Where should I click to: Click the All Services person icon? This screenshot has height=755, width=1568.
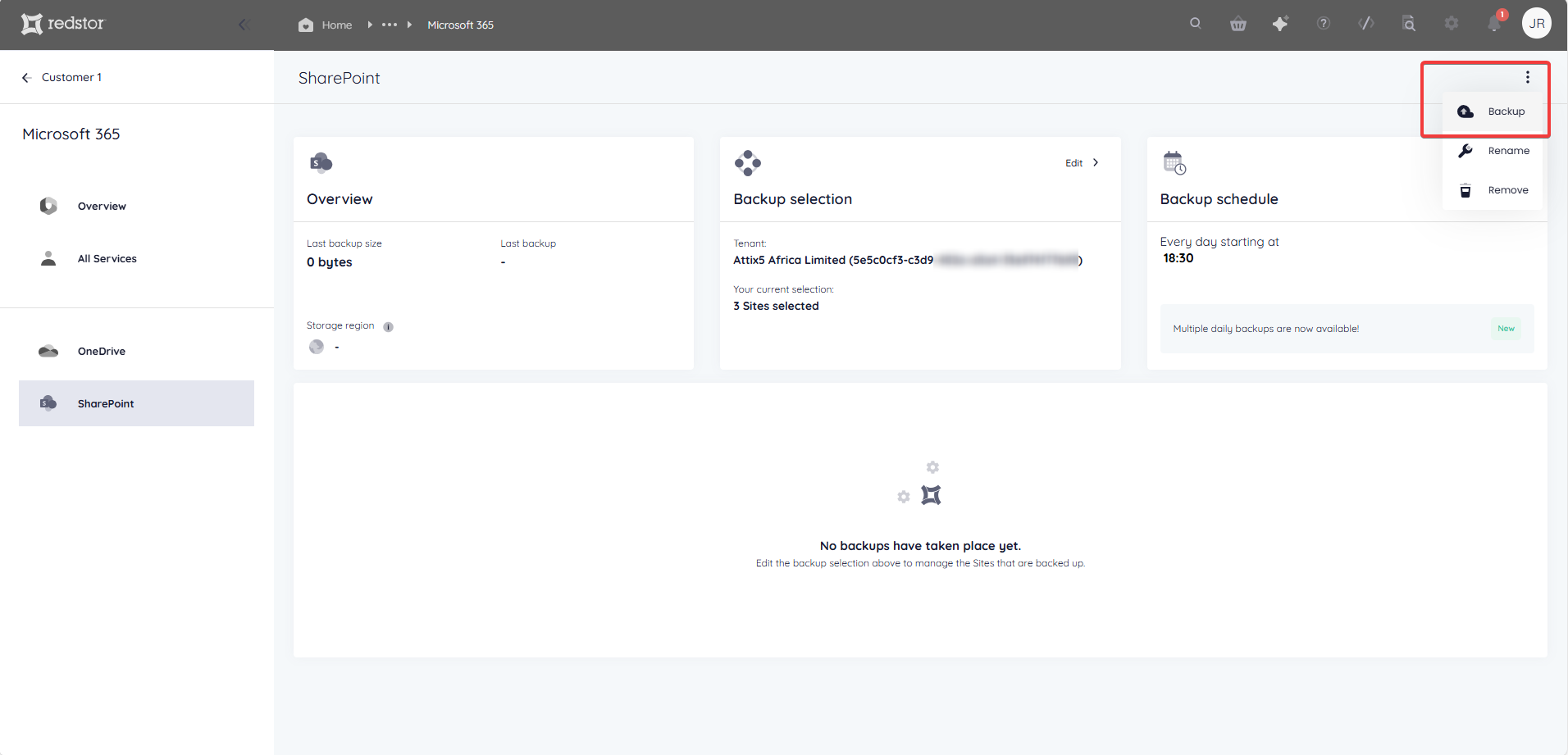pyautogui.click(x=48, y=258)
